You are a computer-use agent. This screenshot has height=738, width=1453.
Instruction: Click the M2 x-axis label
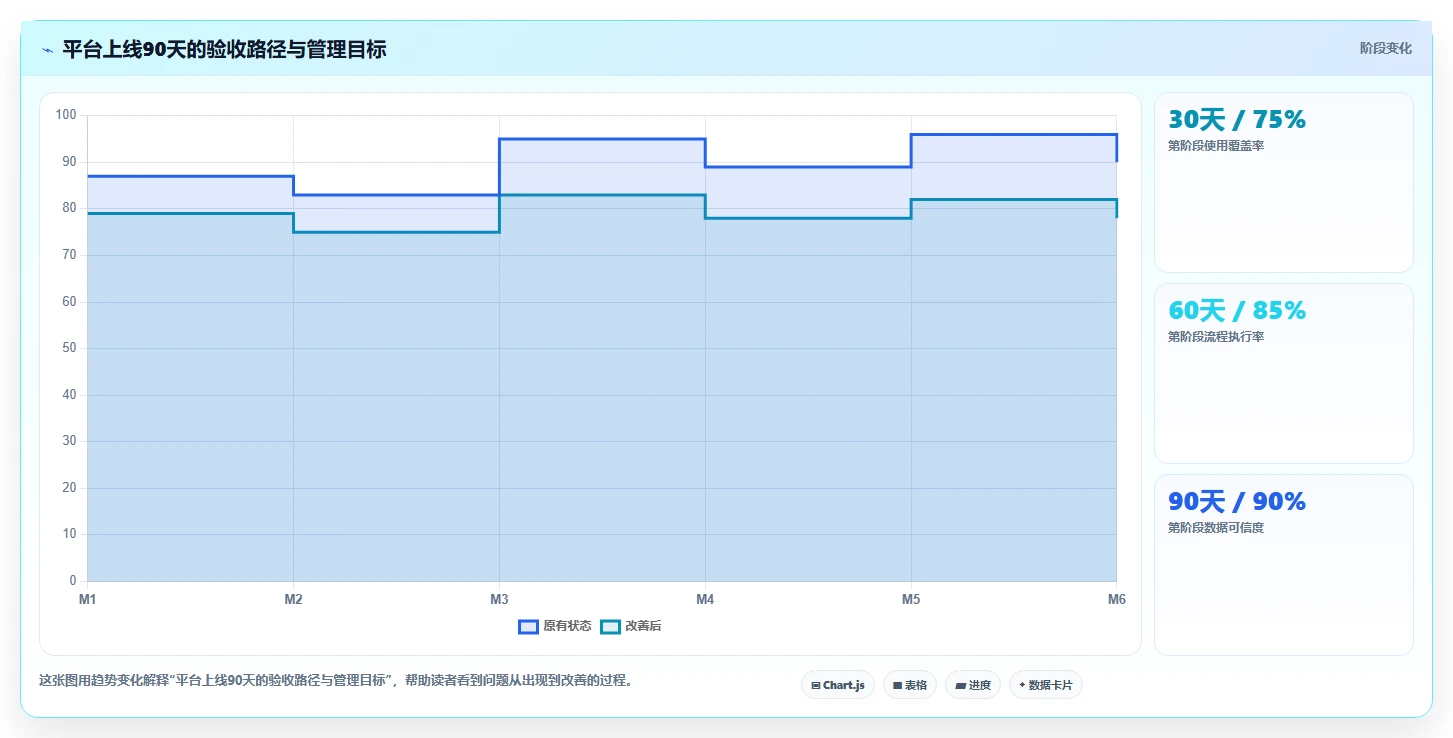click(293, 600)
